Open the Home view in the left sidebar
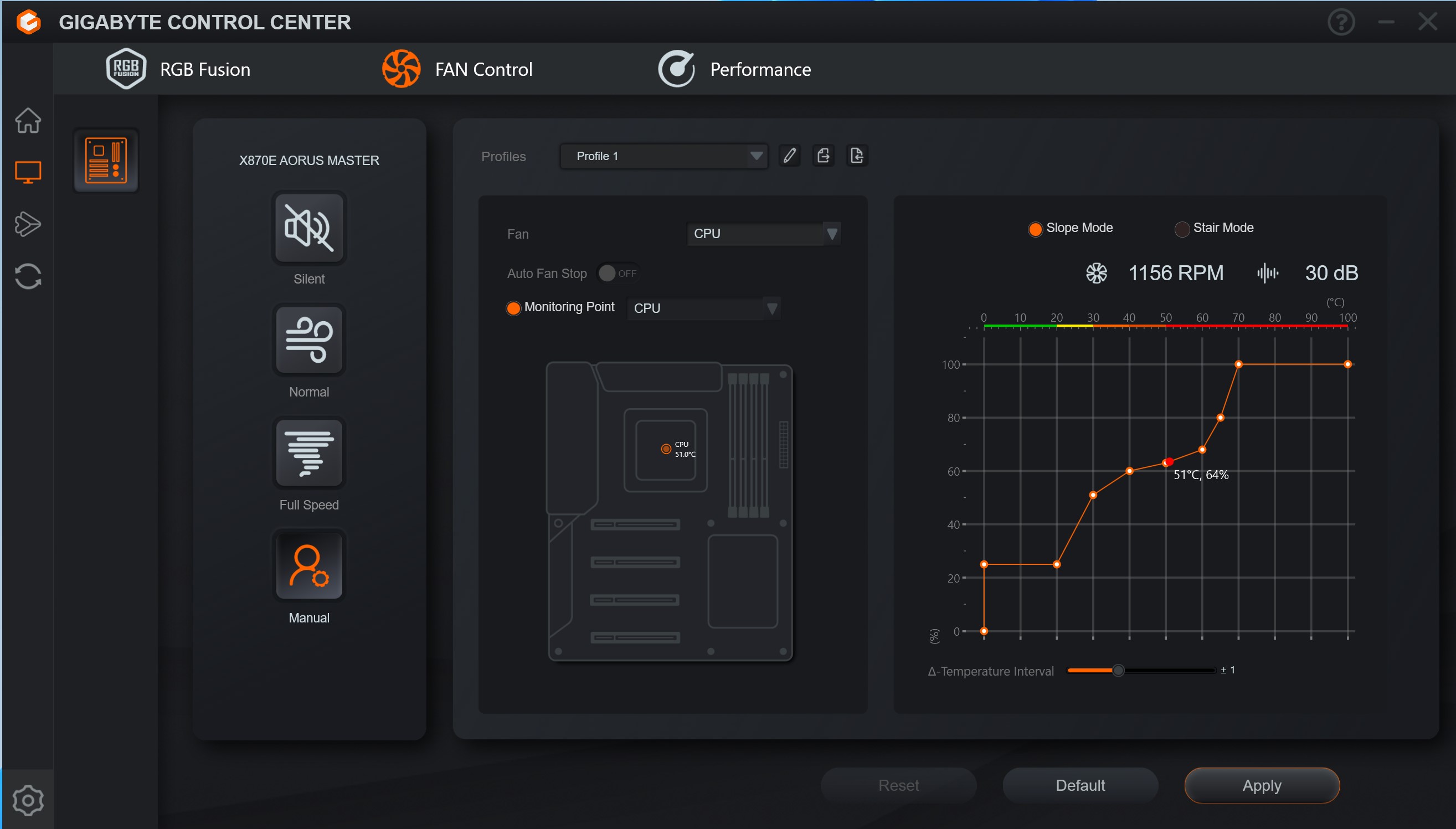Screen dimensions: 1456x829 [x=27, y=121]
